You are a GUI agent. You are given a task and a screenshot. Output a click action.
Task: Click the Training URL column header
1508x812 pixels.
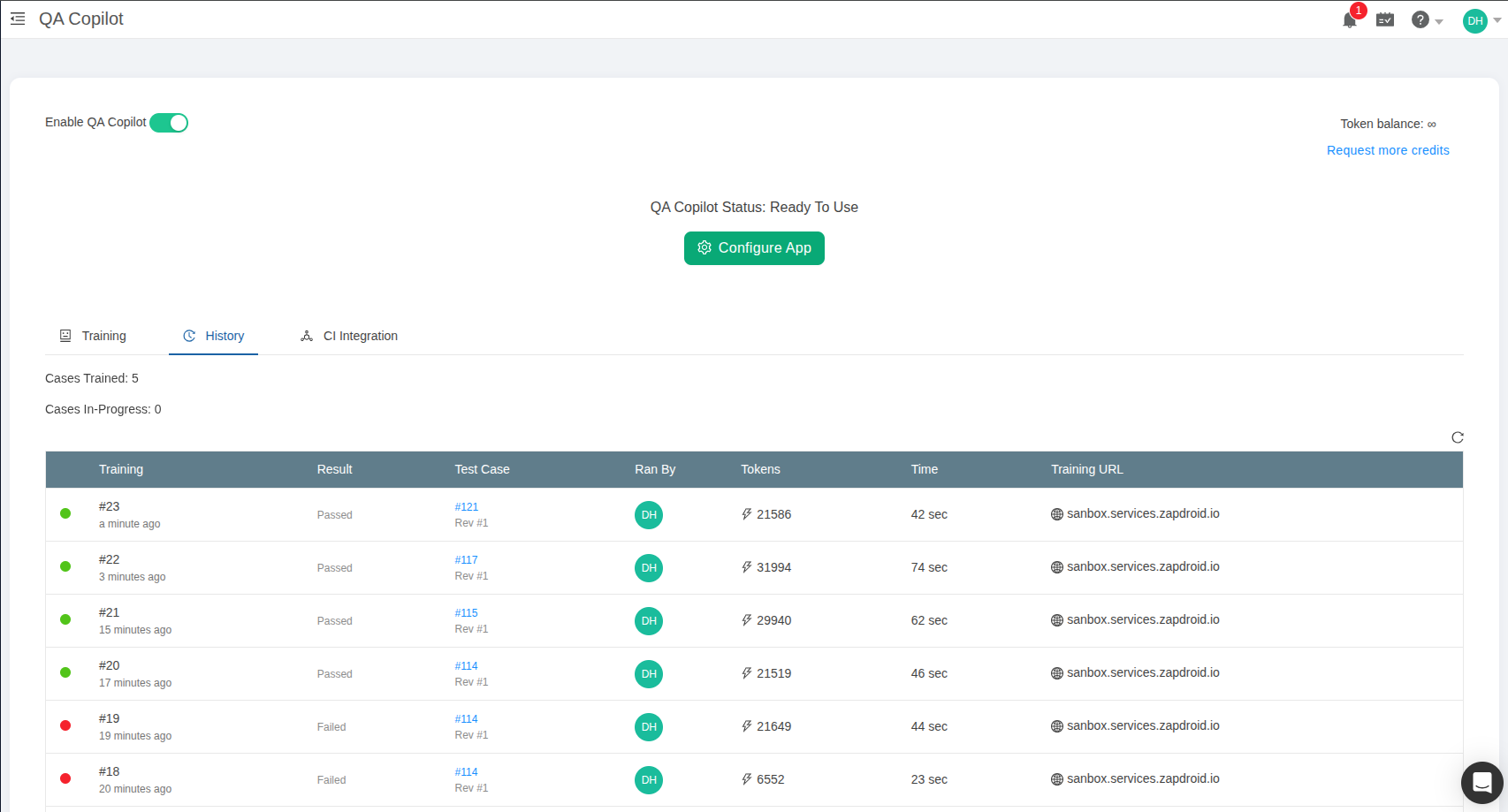1087,469
